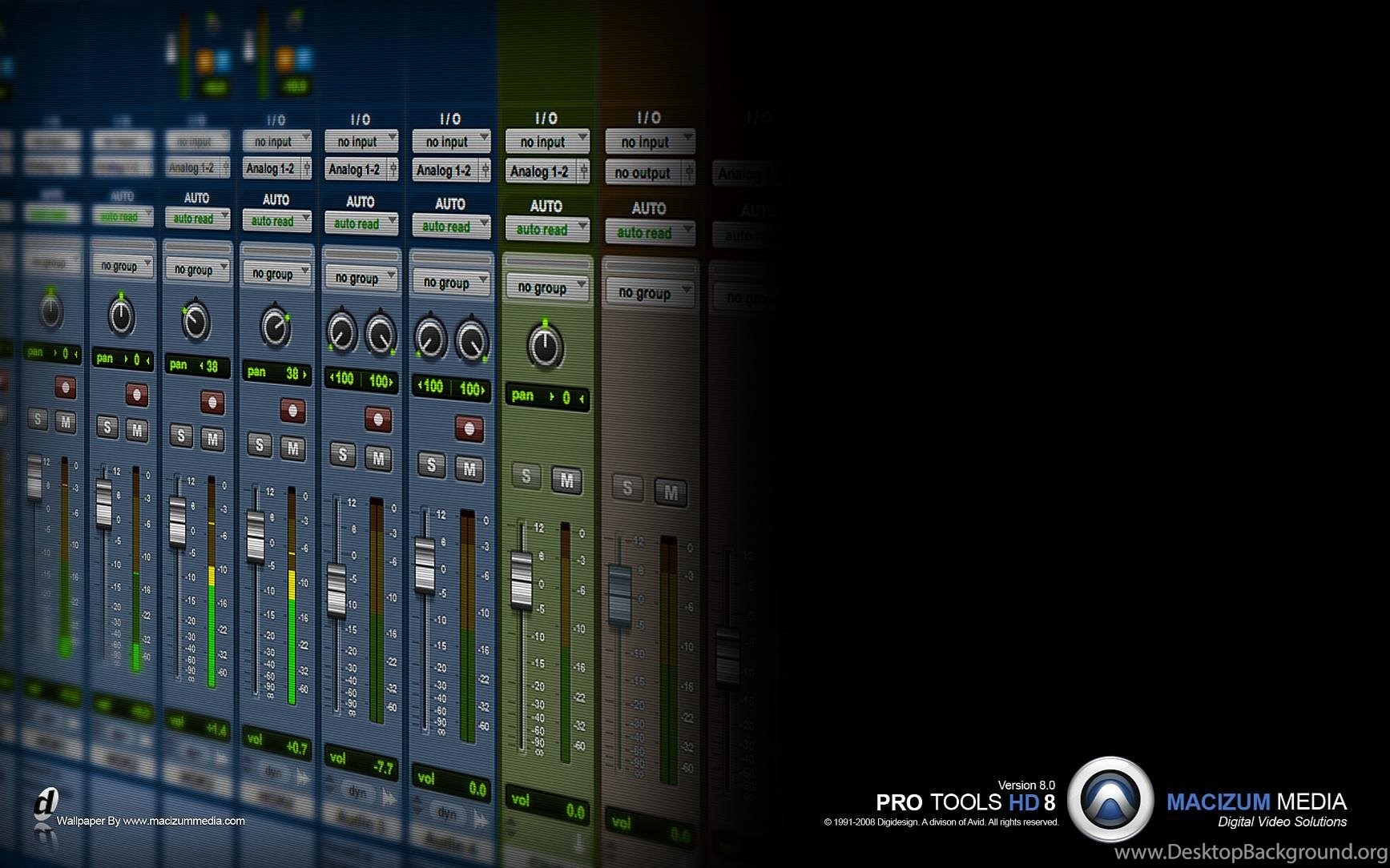Viewport: 1390px width, 868px height.
Task: Click the pan 0 readout on the green track
Action: [x=547, y=396]
